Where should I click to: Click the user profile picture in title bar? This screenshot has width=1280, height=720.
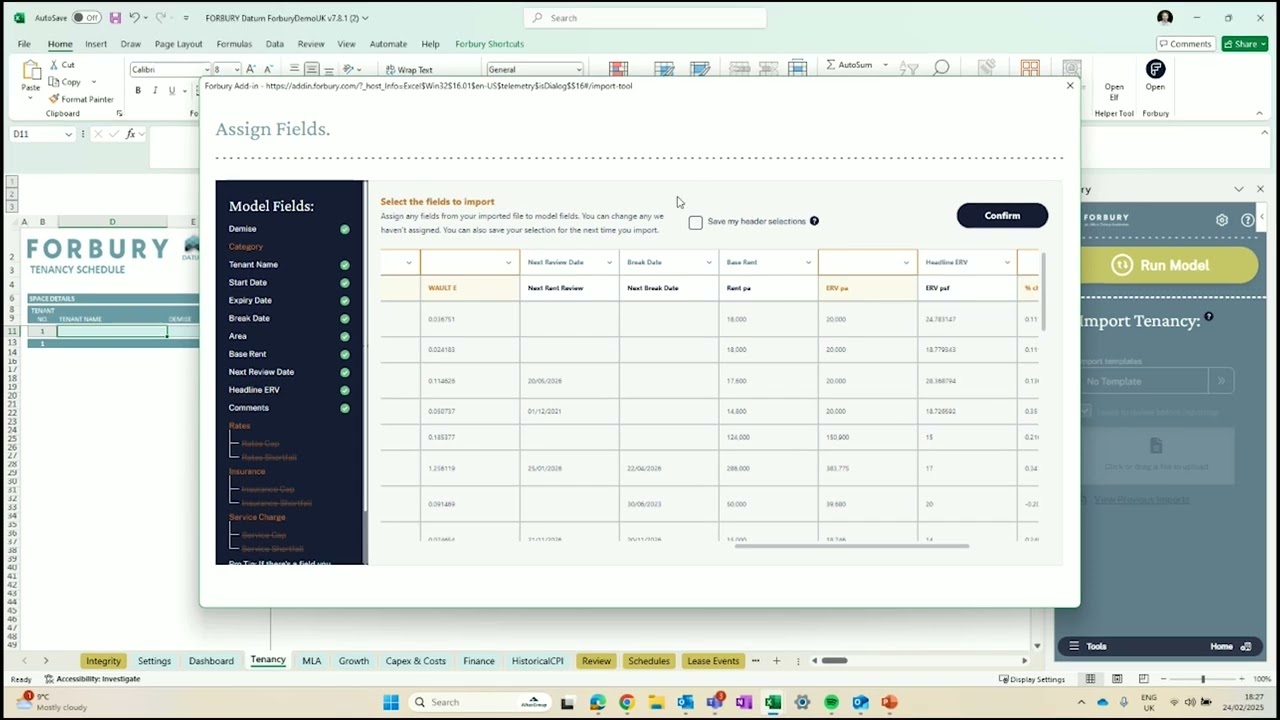coord(1164,18)
